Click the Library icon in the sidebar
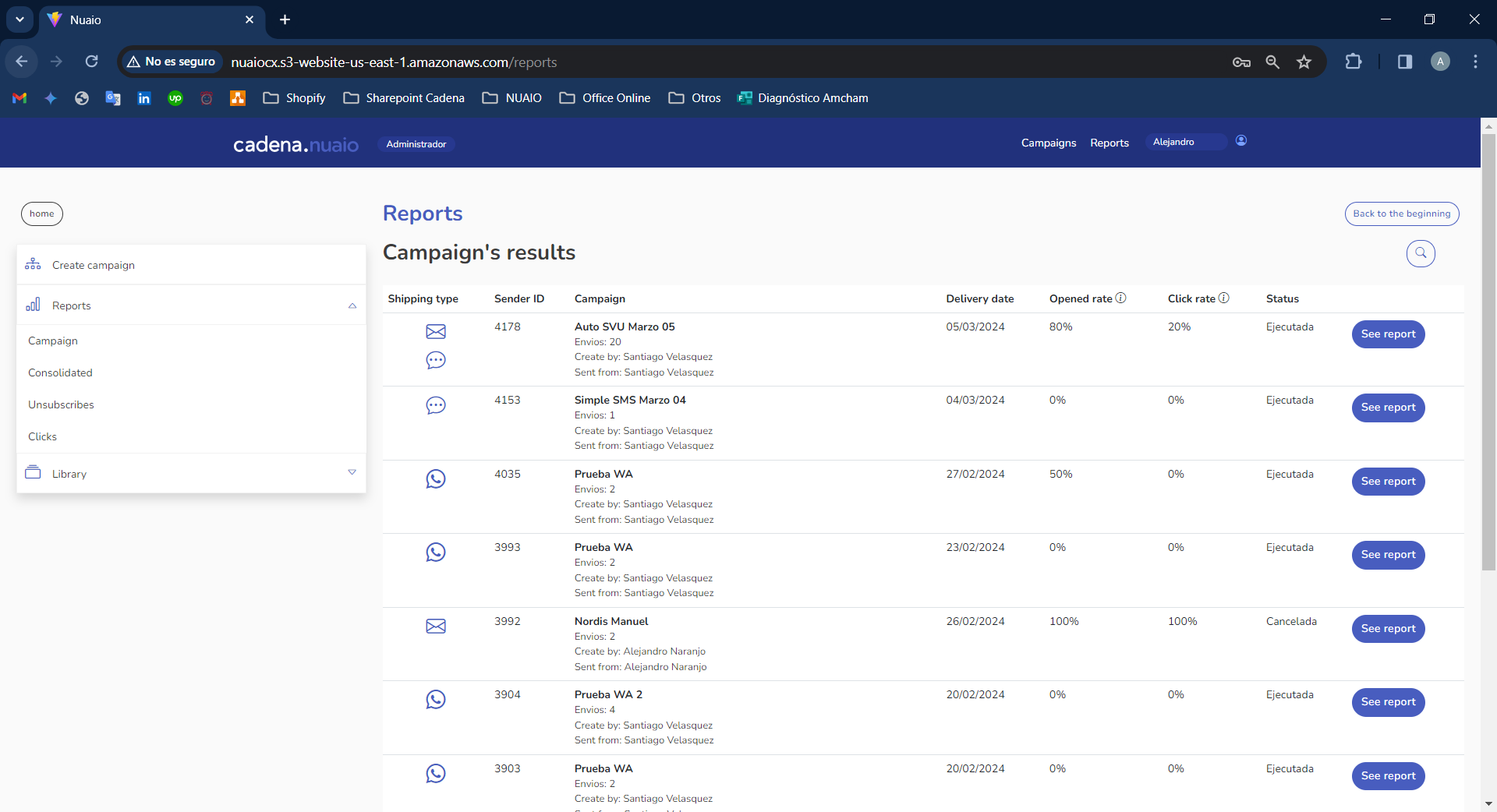1497x812 pixels. (32, 473)
